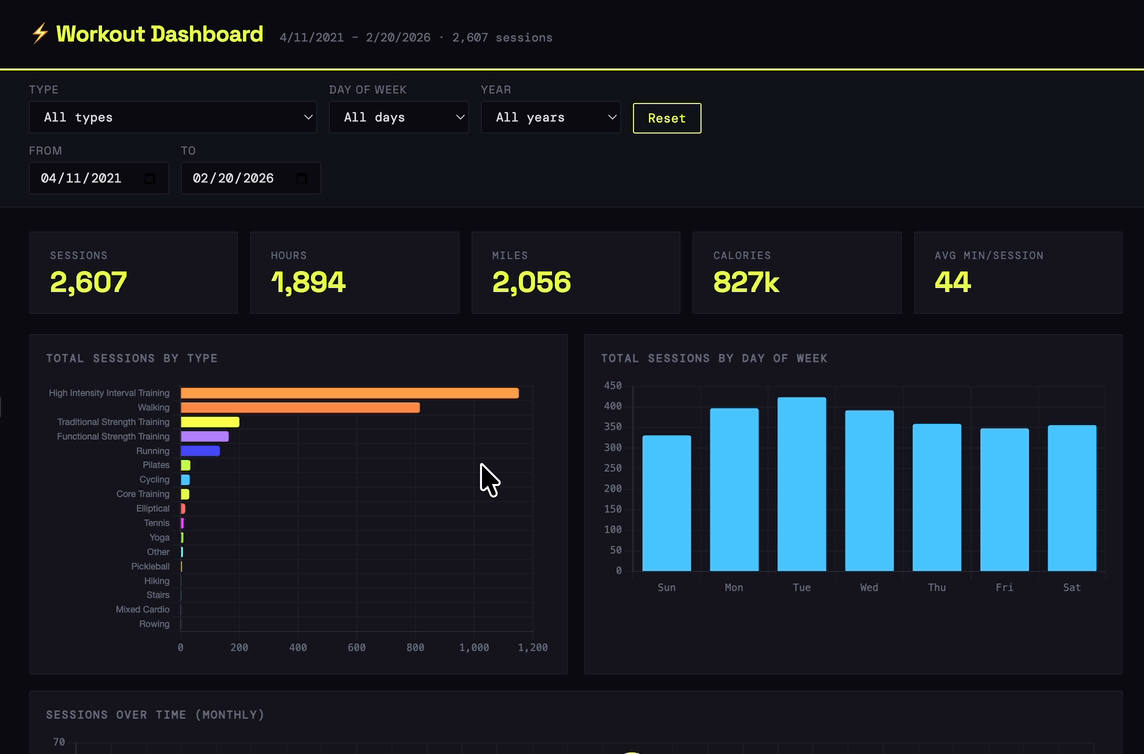The width and height of the screenshot is (1144, 754).
Task: Click the Sunday bar in the weekday chart
Action: tap(667, 503)
